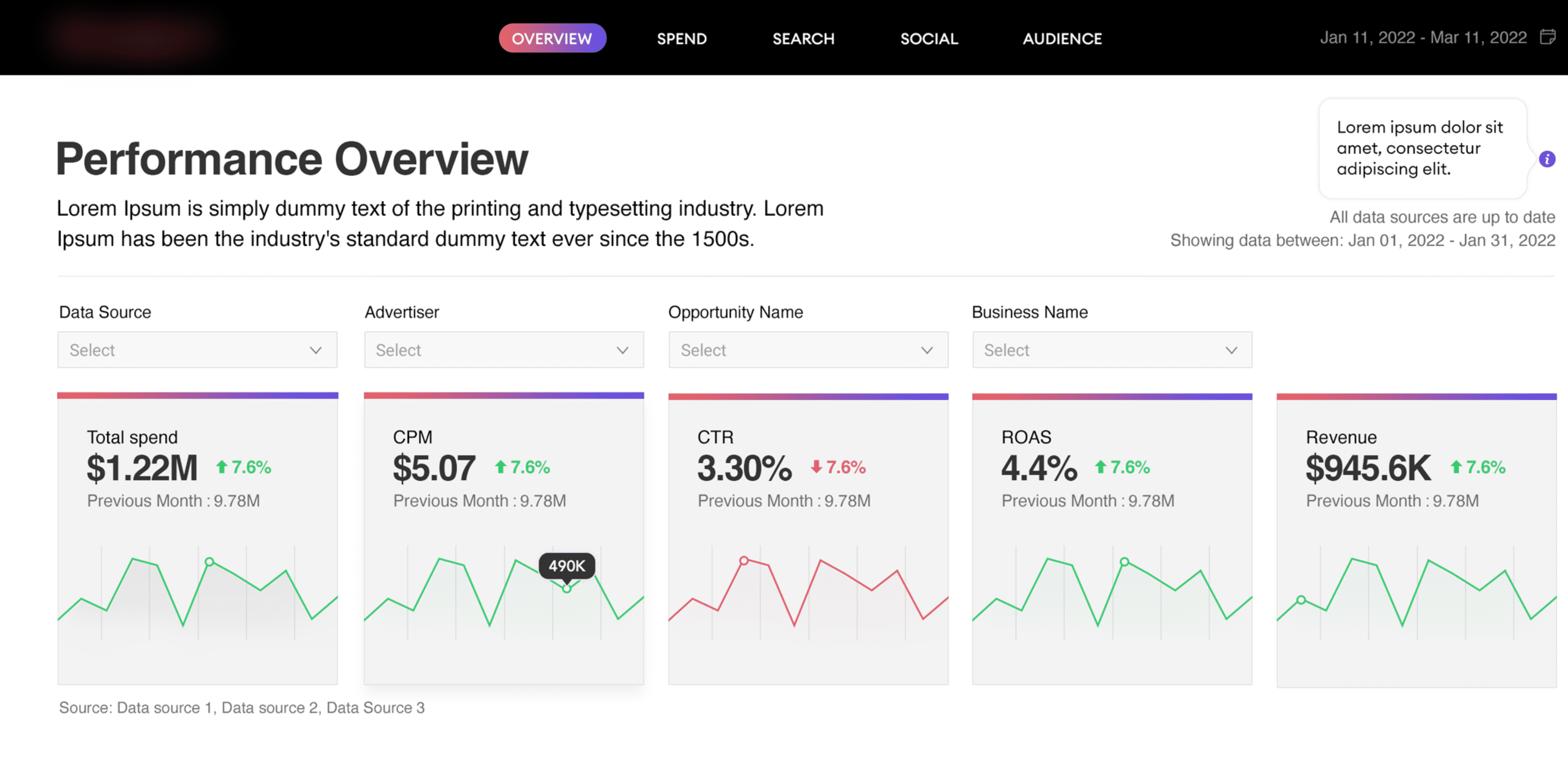Open the calendar date picker icon
1568x767 pixels.
[x=1549, y=37]
